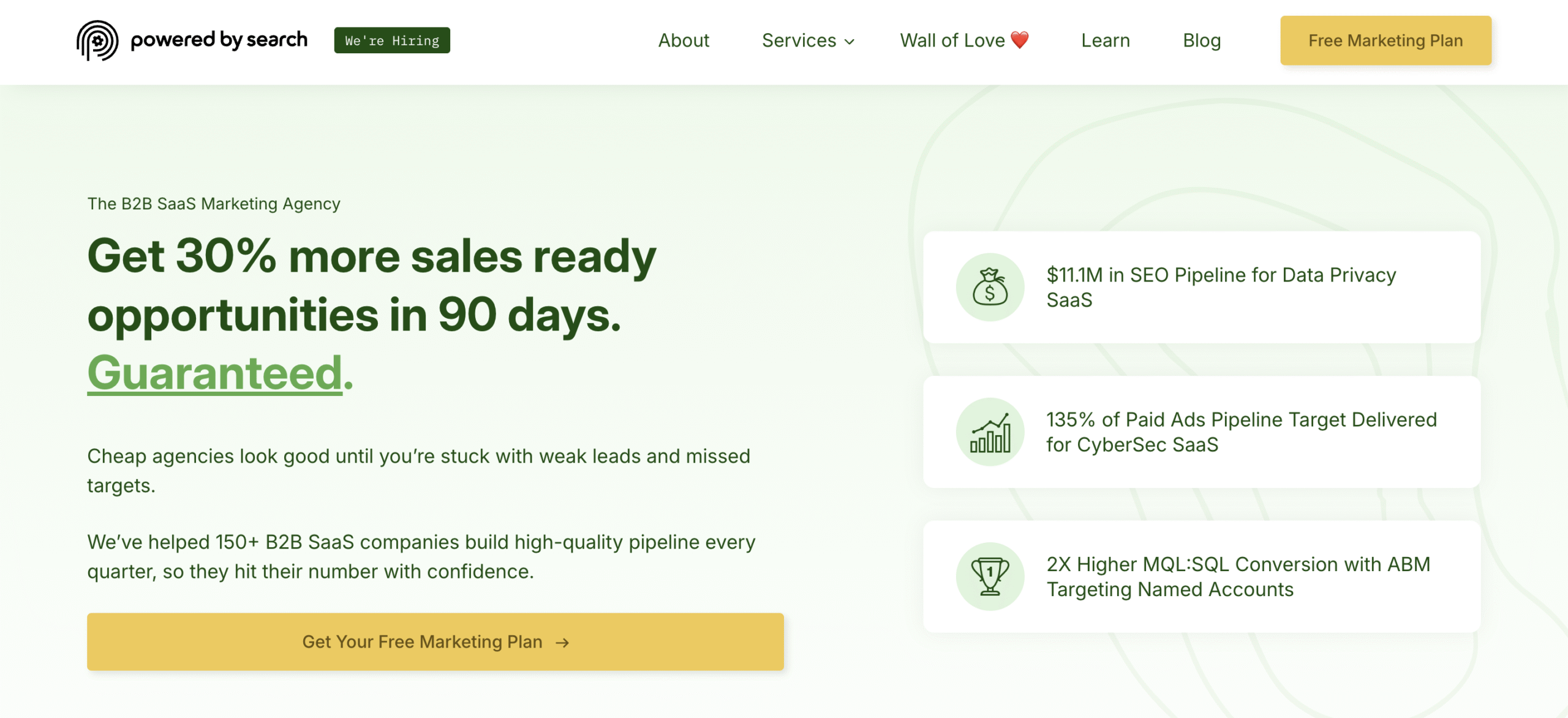Click the arrow inside the yellow CTA button
The image size is (1568, 718).
point(561,641)
